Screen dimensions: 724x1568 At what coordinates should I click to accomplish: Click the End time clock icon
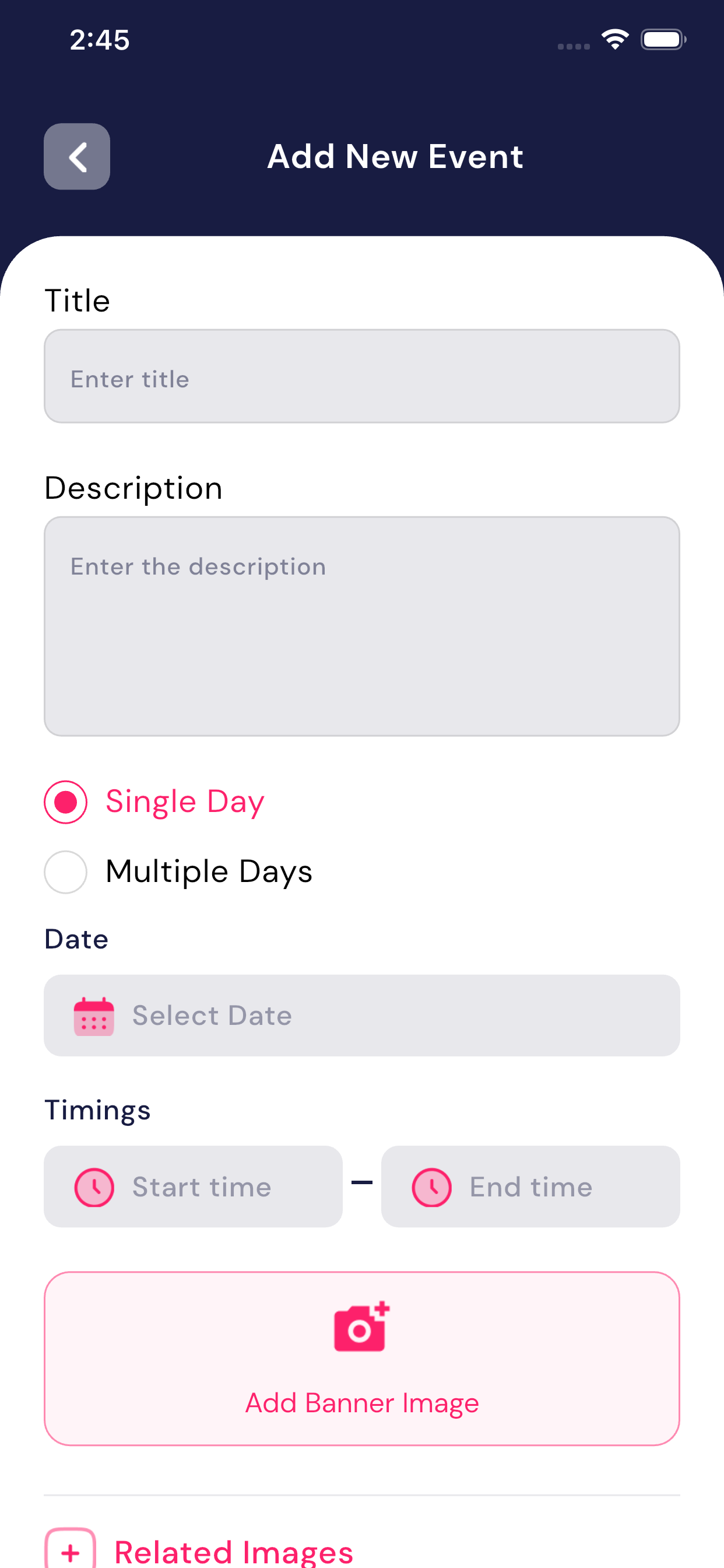pos(431,1187)
